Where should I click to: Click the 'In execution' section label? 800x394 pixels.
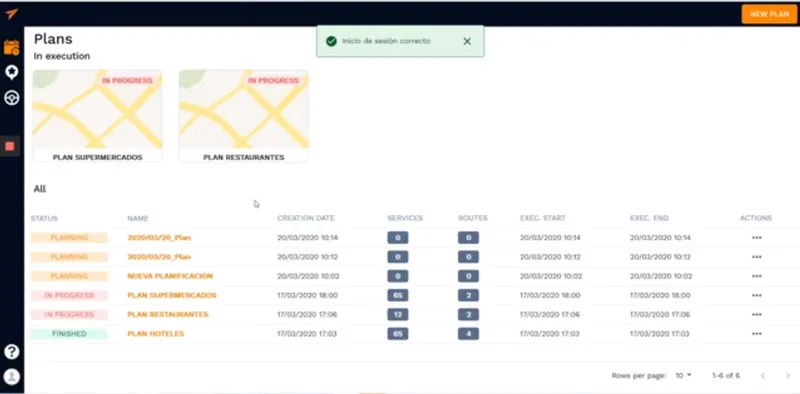point(62,56)
